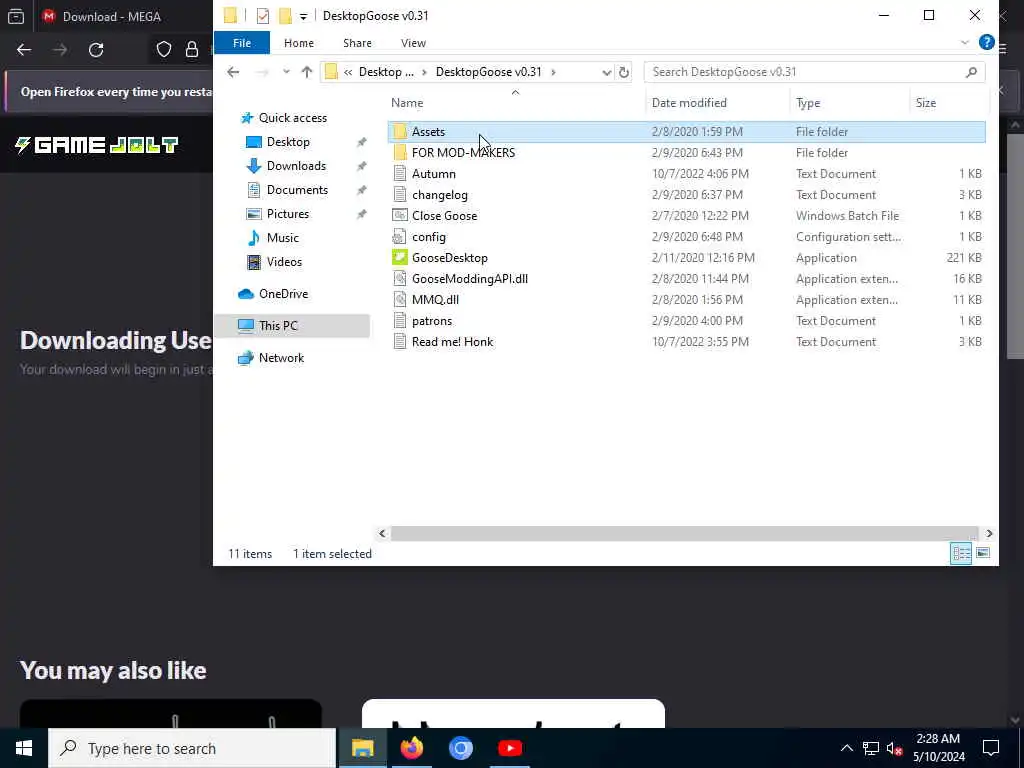
Task: Click DesktopGoose v0.31 breadcrumb in address bar
Action: [488, 72]
